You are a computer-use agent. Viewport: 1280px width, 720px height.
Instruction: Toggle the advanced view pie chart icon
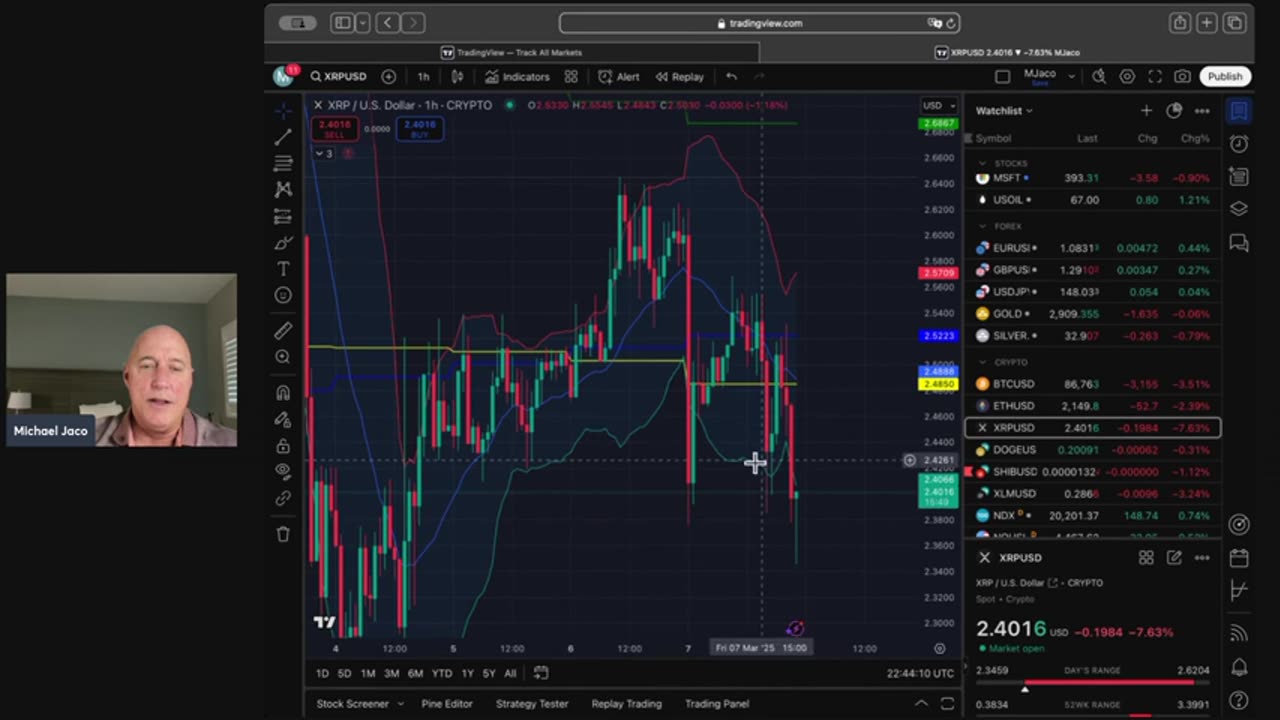[x=1174, y=111]
